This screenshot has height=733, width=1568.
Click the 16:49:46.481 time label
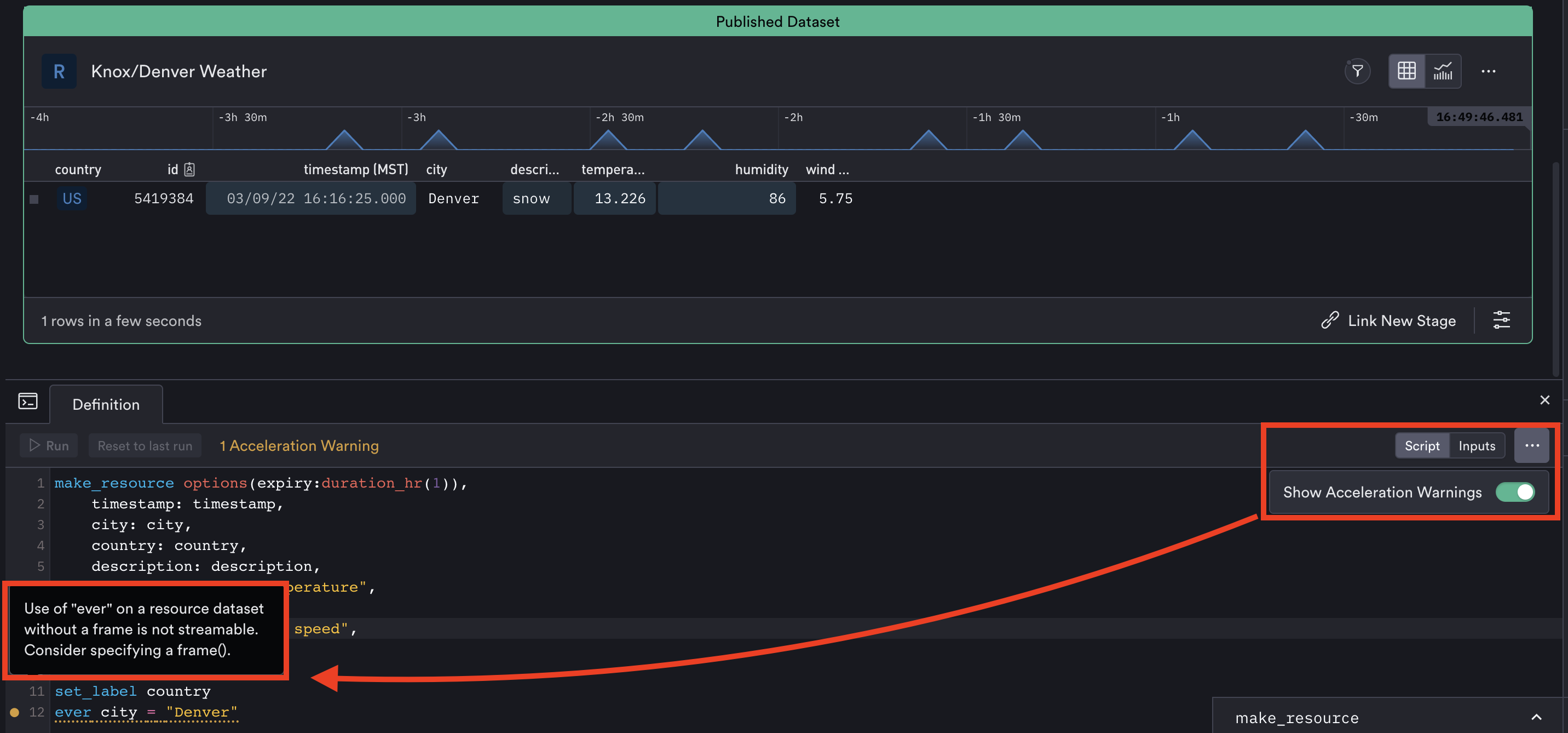coord(1479,117)
